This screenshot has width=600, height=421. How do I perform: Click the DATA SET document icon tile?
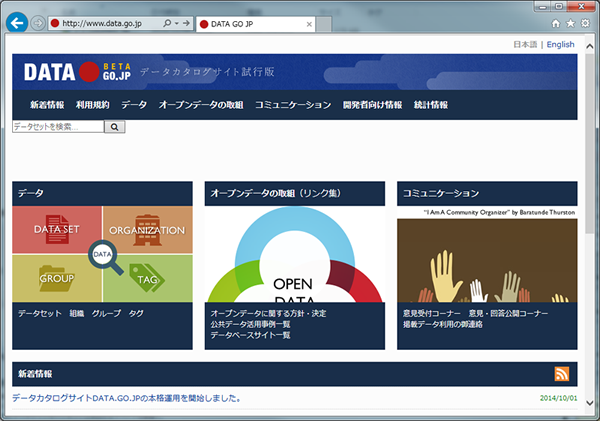coord(57,230)
